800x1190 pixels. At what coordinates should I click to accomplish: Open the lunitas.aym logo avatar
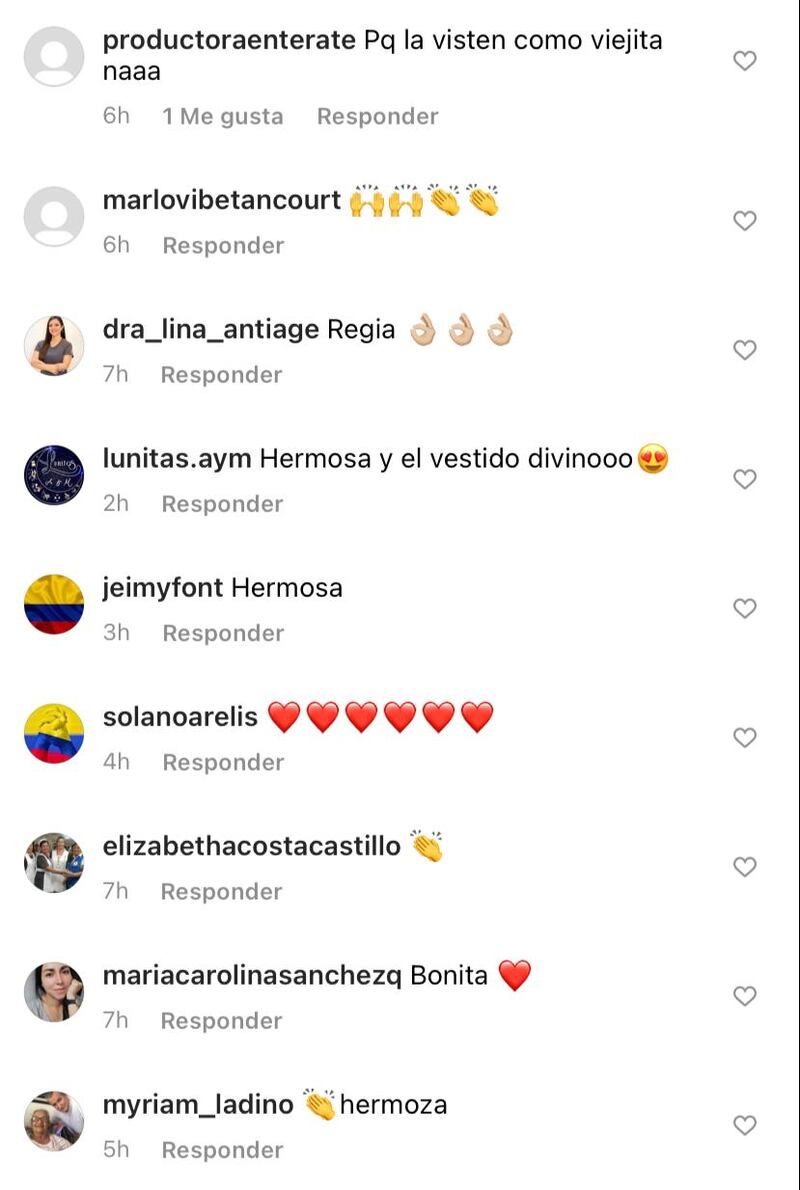(x=54, y=475)
